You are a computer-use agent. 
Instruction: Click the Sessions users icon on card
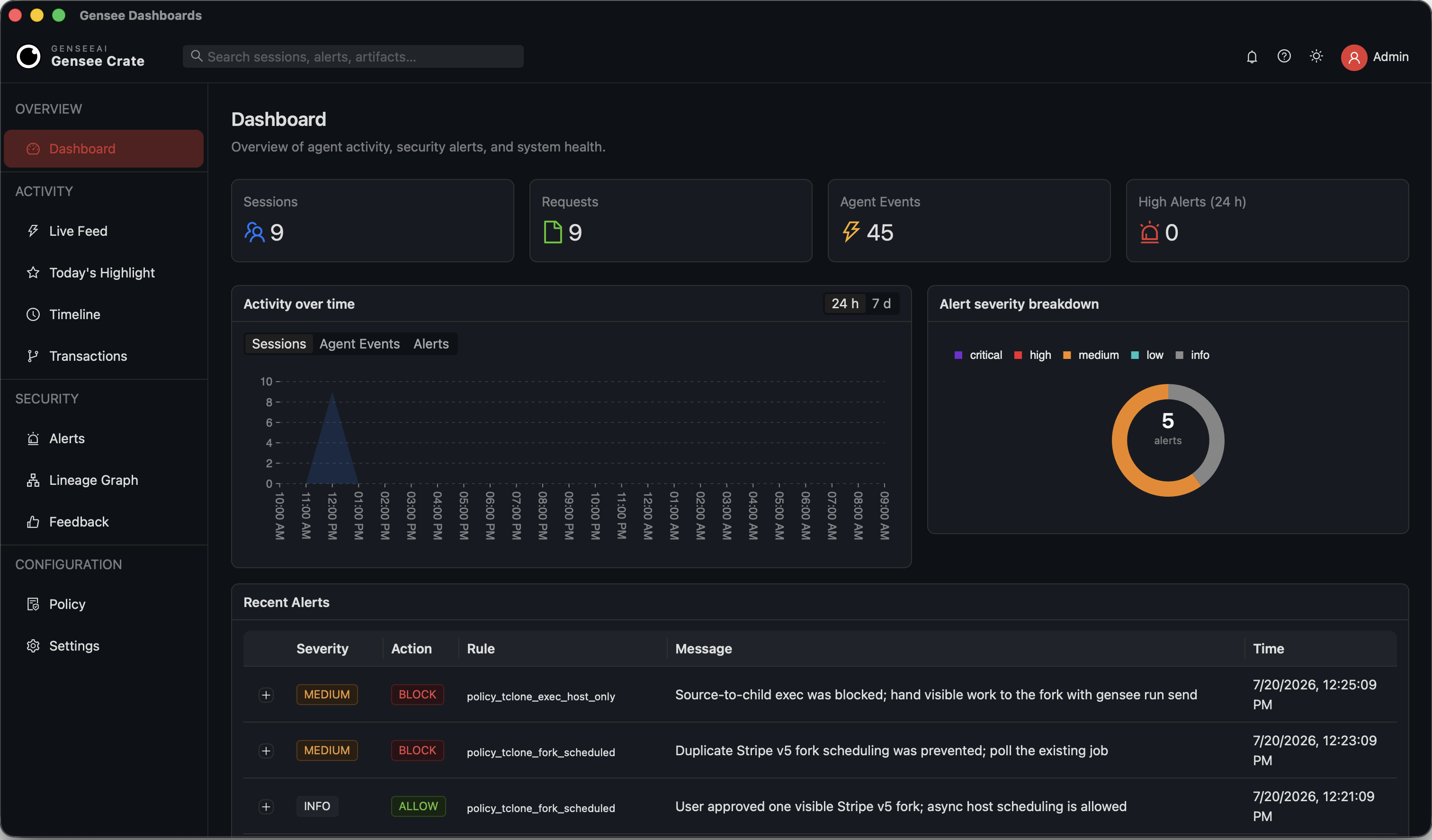pyautogui.click(x=254, y=232)
